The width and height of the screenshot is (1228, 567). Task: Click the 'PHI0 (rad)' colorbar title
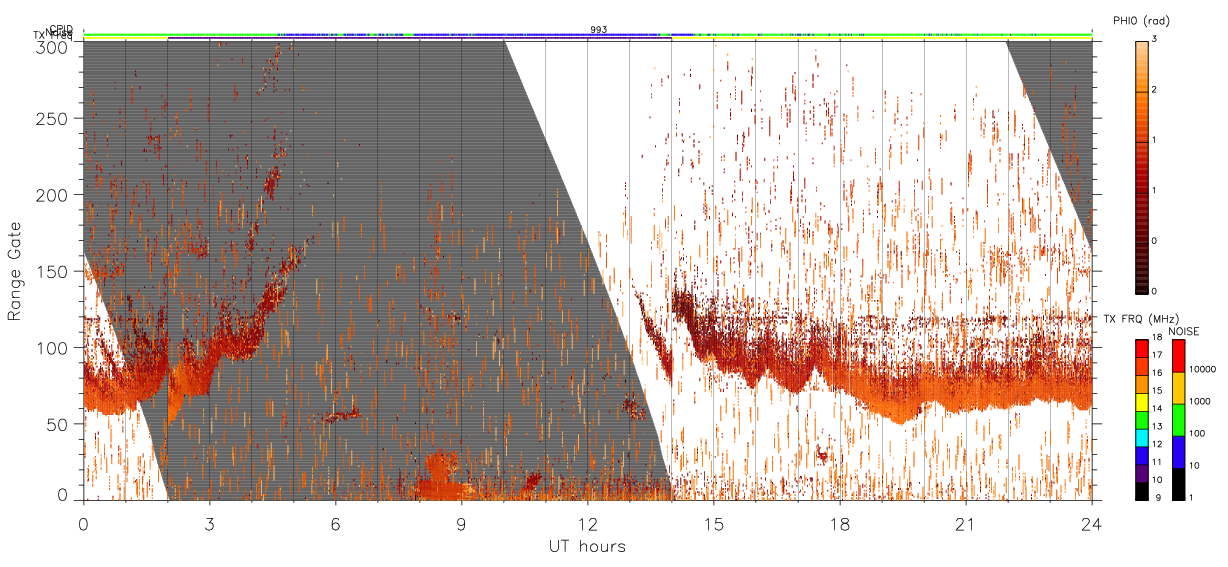point(1142,21)
